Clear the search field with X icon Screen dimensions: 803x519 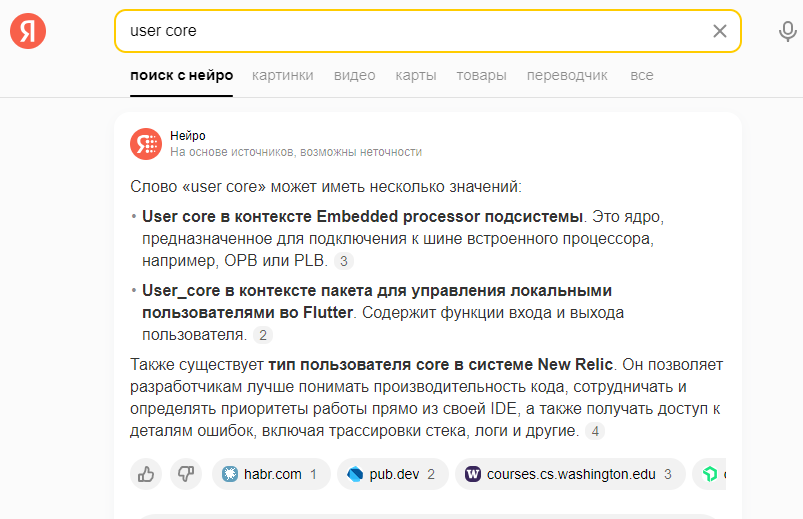[720, 31]
